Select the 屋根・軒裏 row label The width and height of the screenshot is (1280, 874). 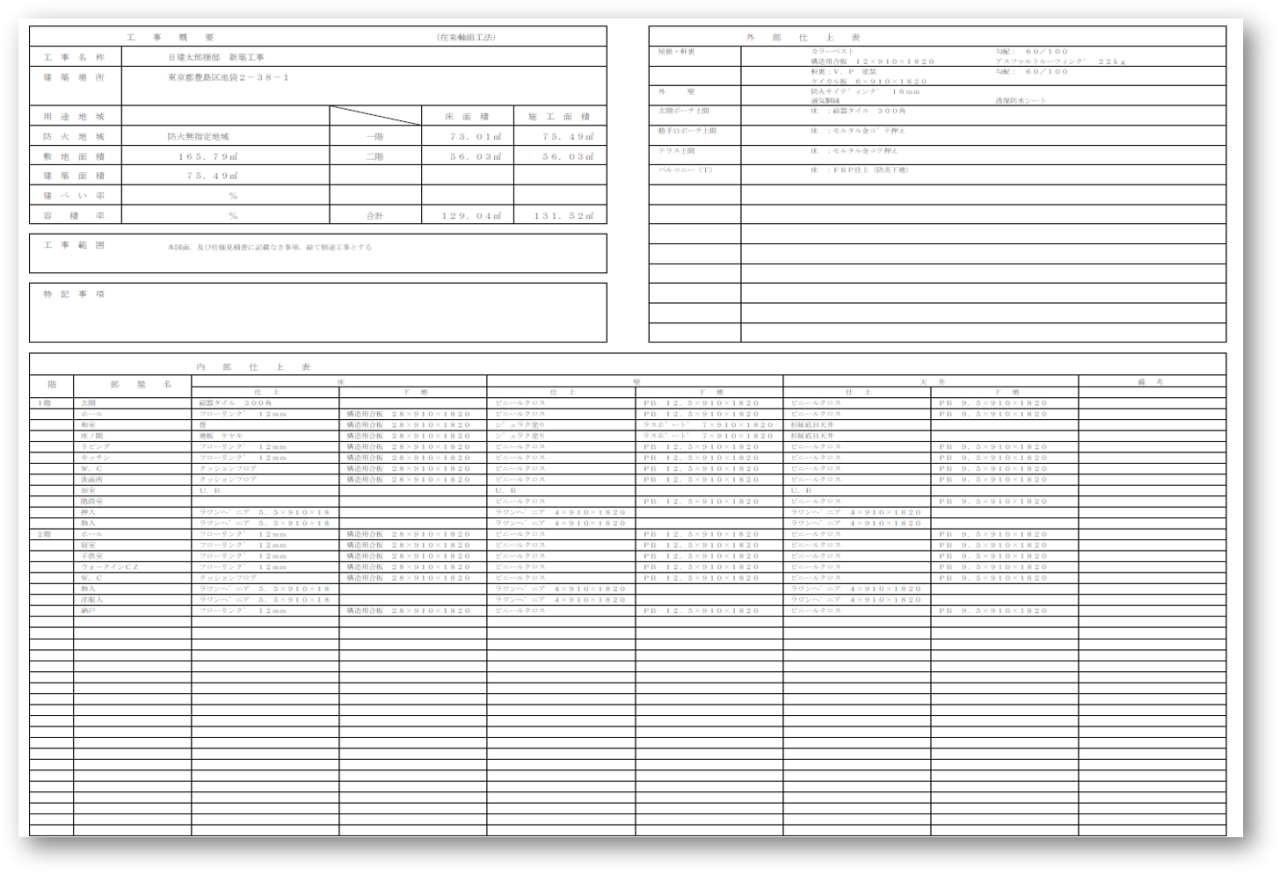pos(677,50)
